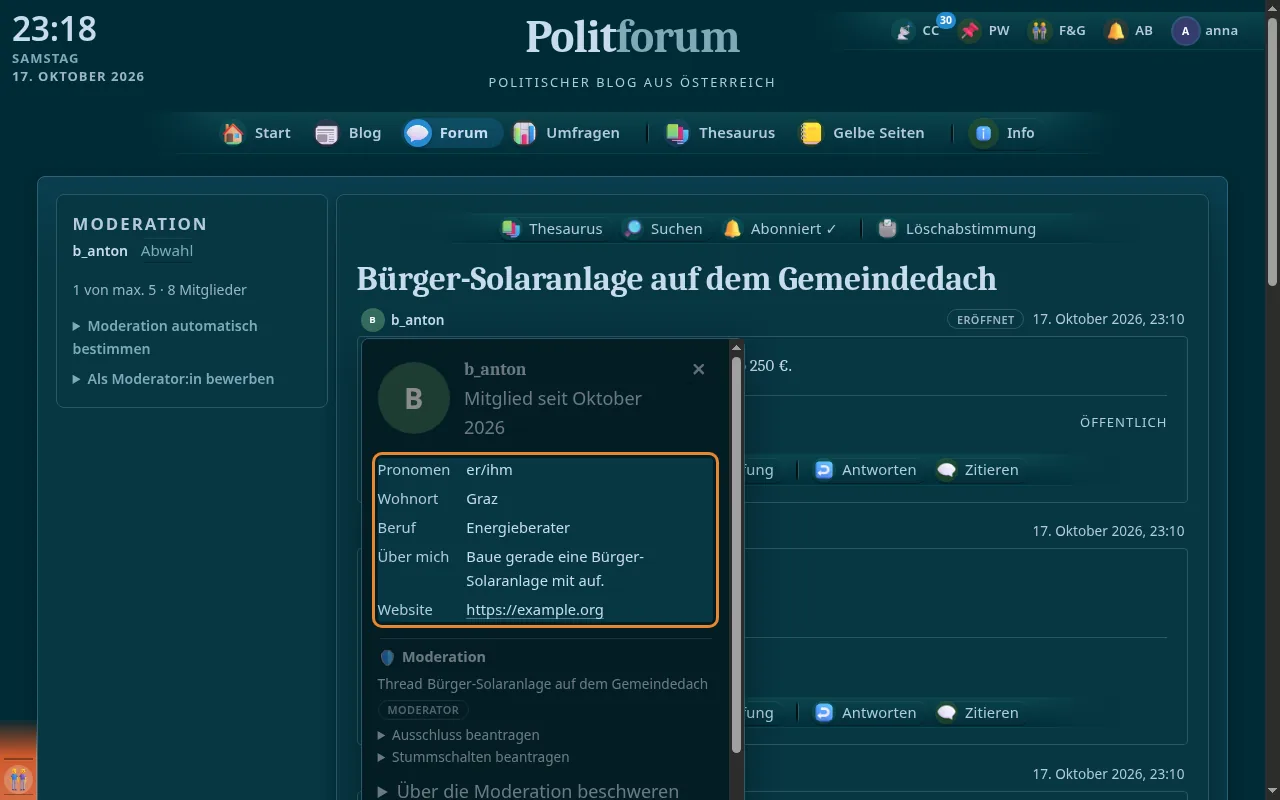Click Antworten on the first post
The image size is (1280, 800).
pyautogui.click(x=866, y=470)
